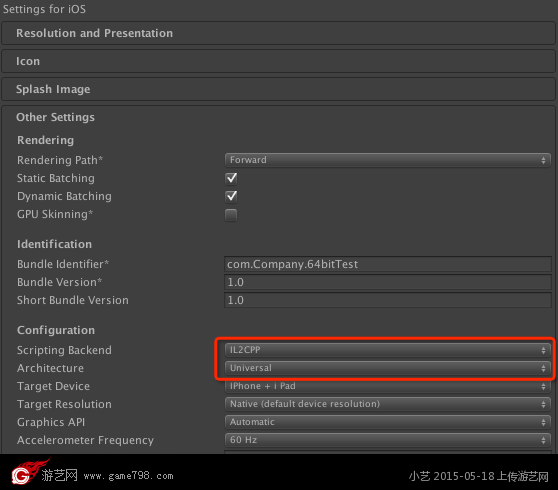Viewport: 558px width, 490px height.
Task: Expand the Icon section
Action: tap(278, 61)
